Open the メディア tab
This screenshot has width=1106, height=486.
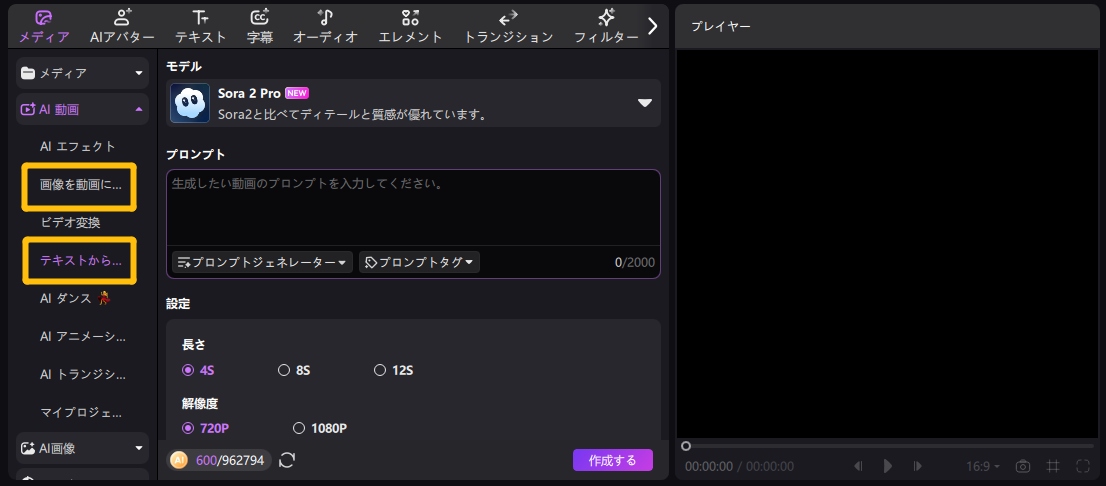click(x=44, y=27)
